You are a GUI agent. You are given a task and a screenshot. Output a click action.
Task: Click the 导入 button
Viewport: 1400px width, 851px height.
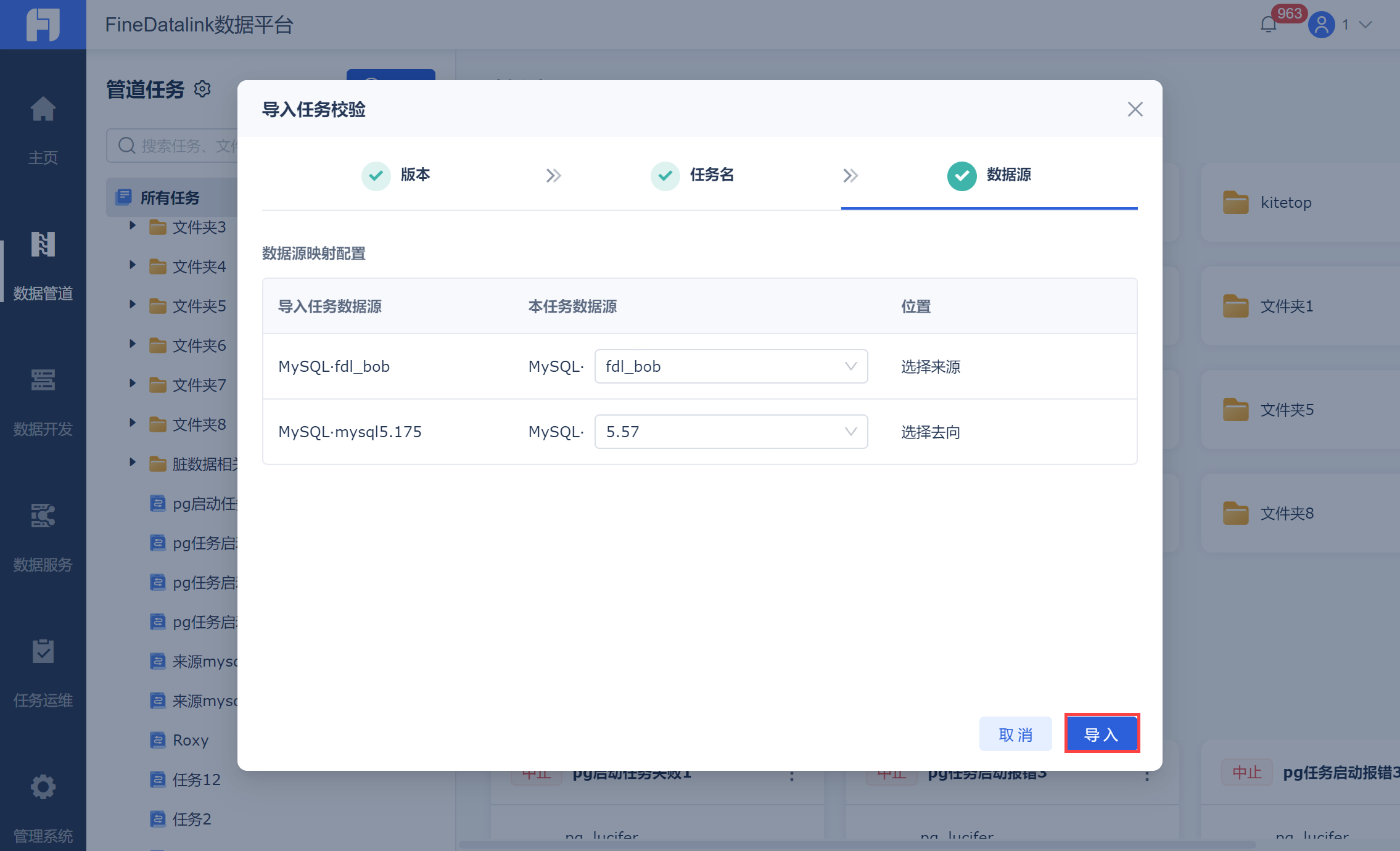pyautogui.click(x=1101, y=734)
